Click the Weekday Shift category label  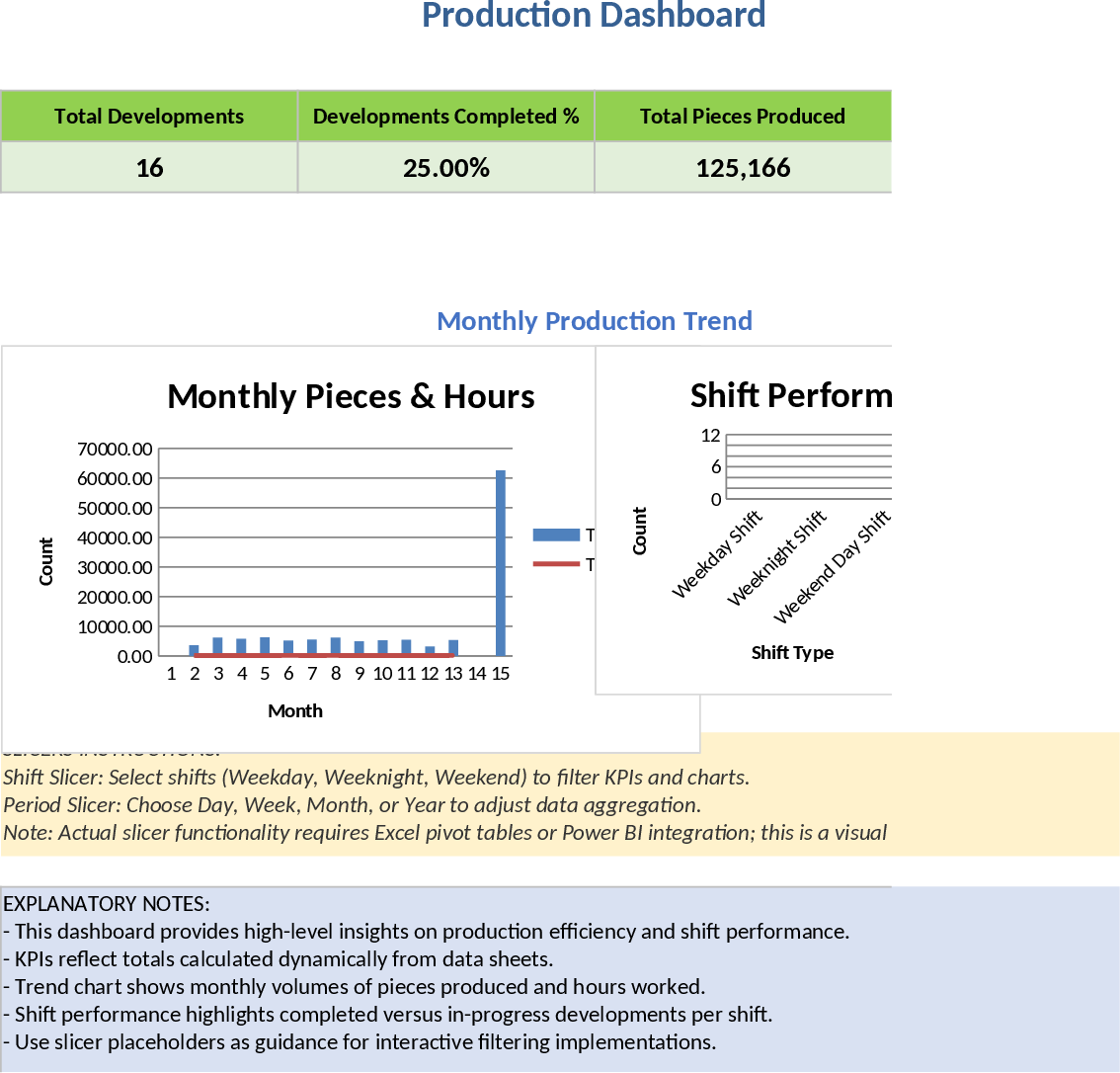717,555
